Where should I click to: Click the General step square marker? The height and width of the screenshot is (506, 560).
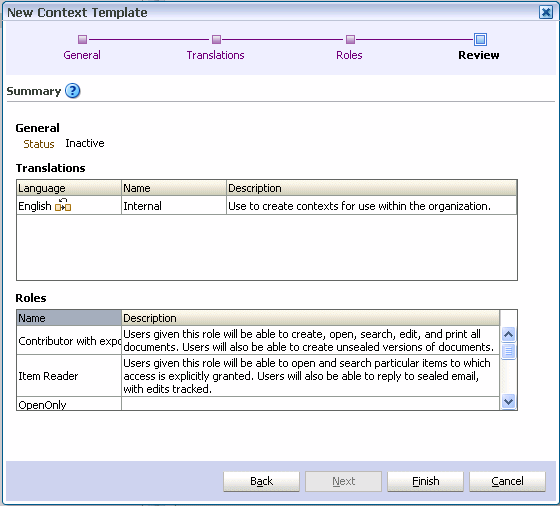(82, 39)
